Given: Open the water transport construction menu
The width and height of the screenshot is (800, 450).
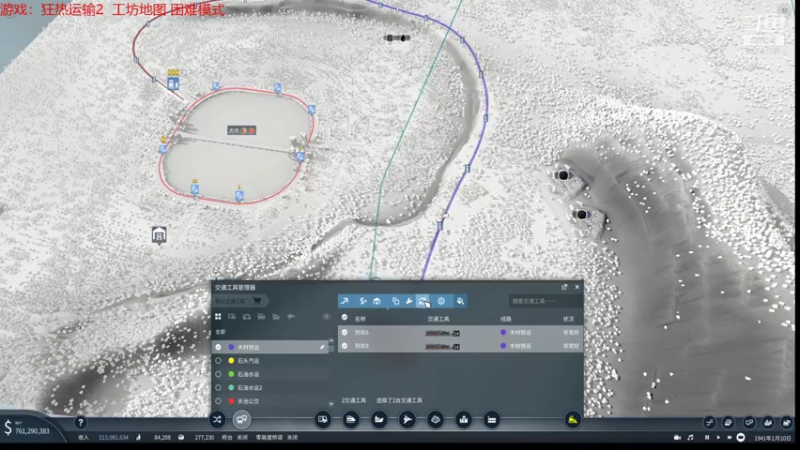Looking at the screenshot, I should [379, 420].
